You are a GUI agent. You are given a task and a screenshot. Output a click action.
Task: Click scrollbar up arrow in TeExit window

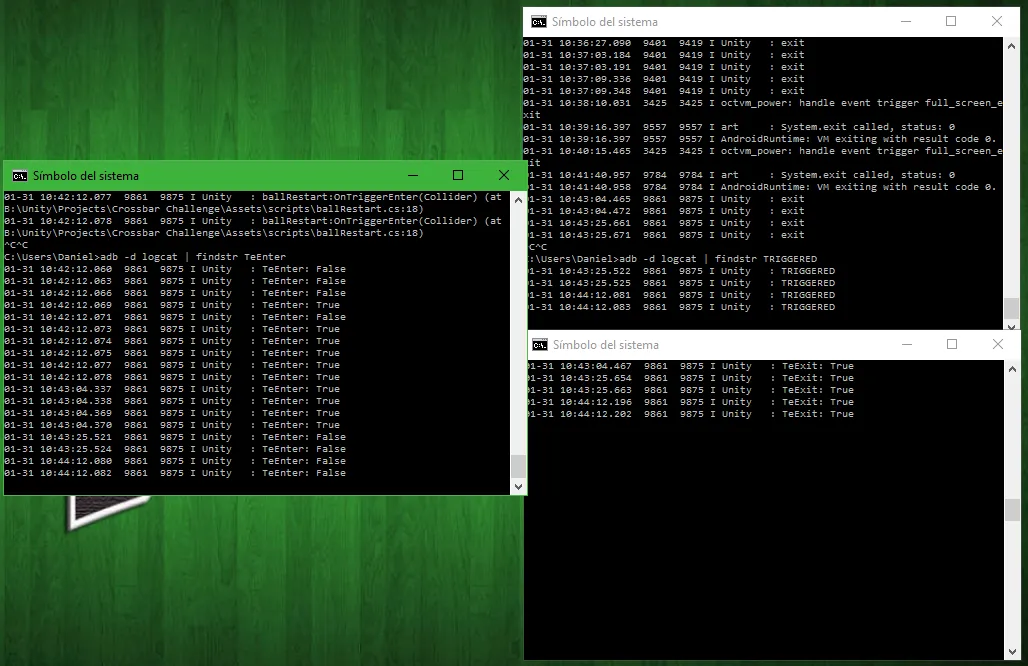pos(1012,369)
